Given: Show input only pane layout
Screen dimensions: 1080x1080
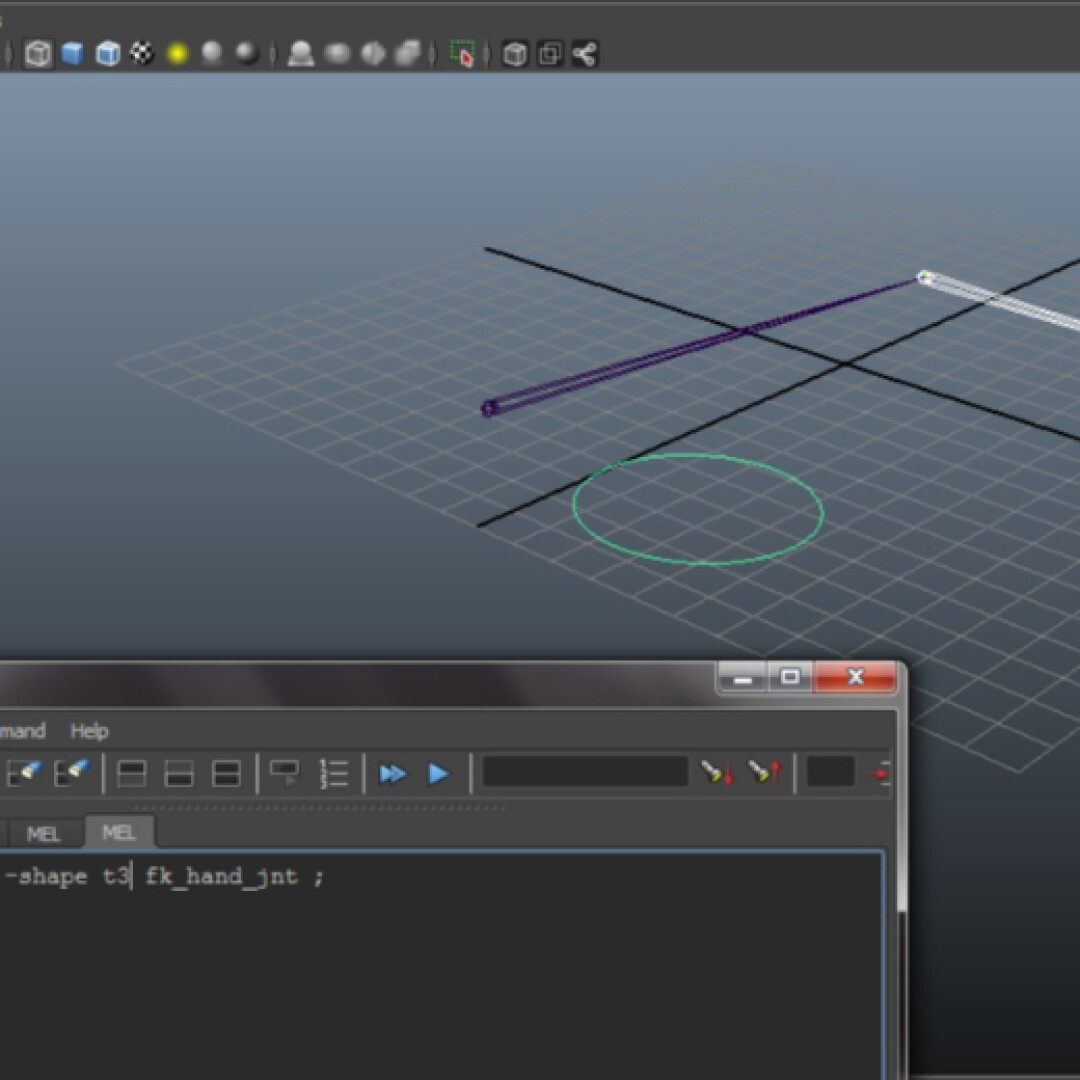Looking at the screenshot, I should click(179, 773).
